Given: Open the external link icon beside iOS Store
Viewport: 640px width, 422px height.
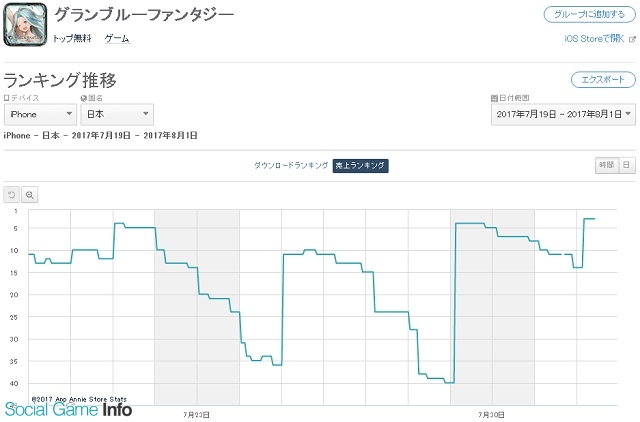Looking at the screenshot, I should (632, 39).
